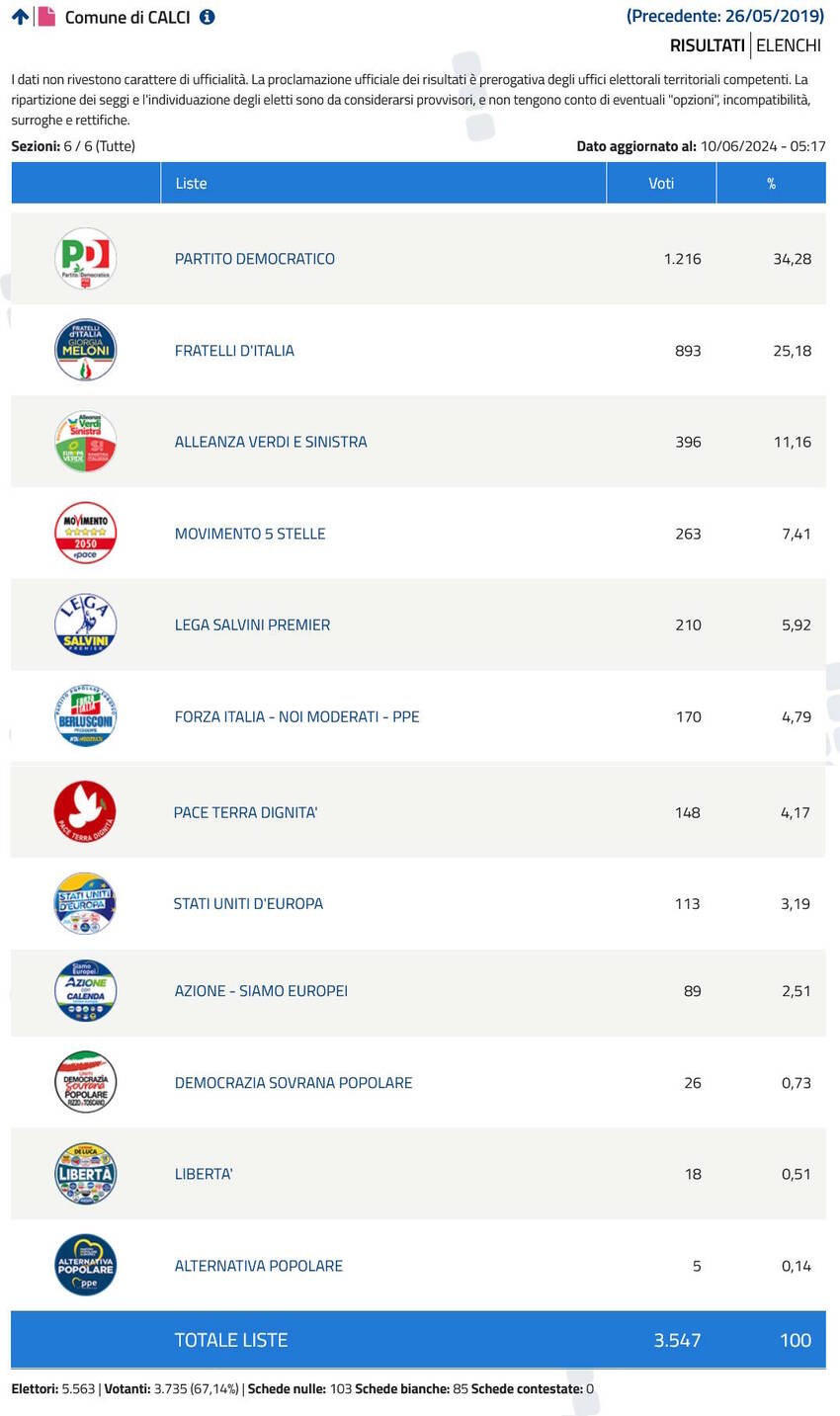
Task: Open the PARTITO DEMOCRATICO list link
Action: pos(255,259)
